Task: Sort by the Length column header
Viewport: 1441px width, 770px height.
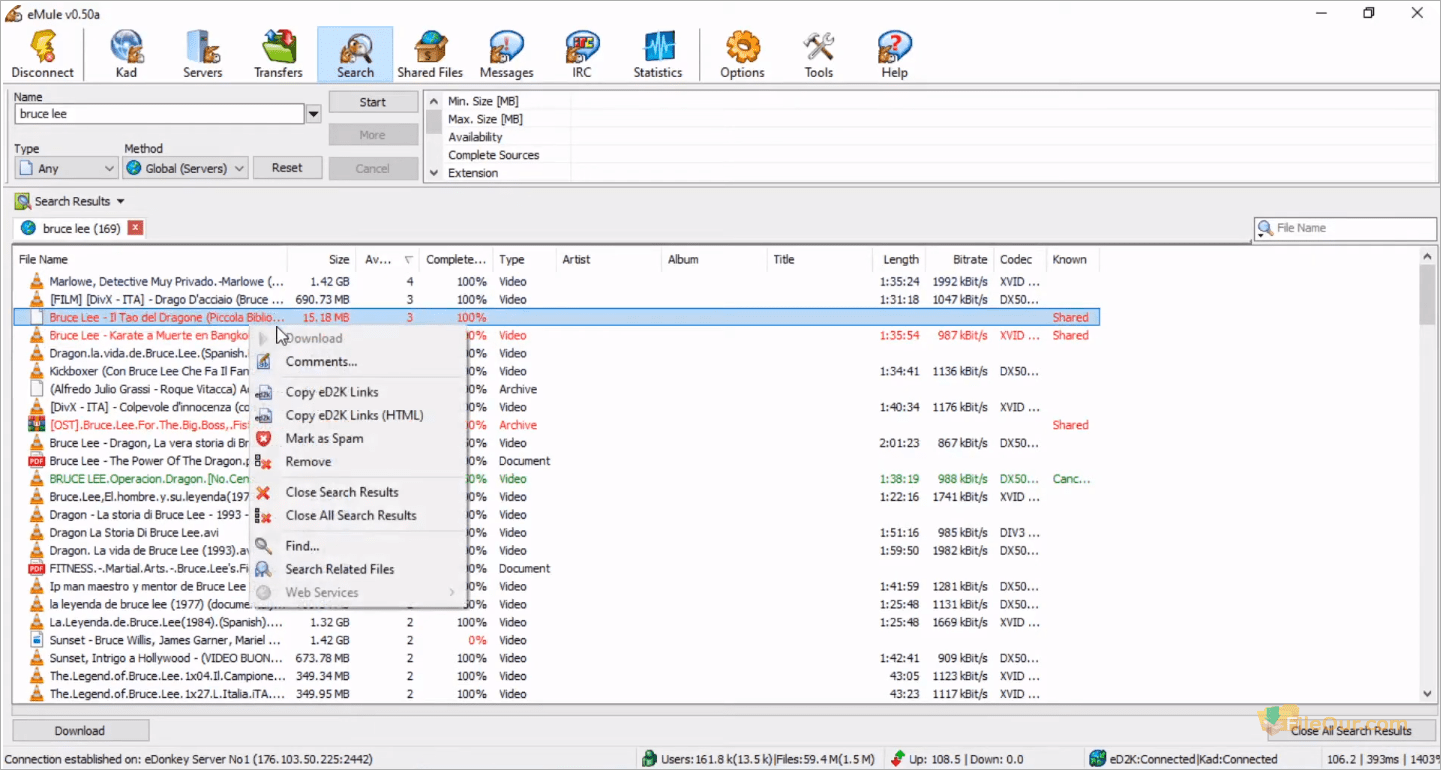Action: point(899,259)
